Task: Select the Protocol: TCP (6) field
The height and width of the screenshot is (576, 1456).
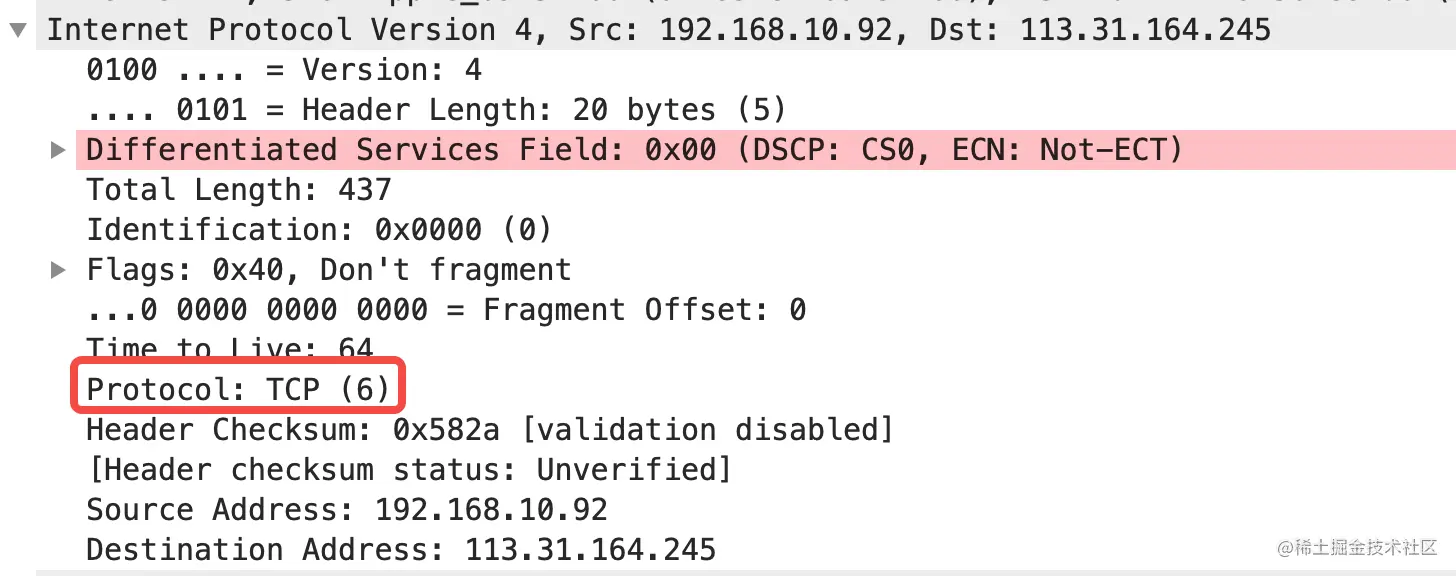Action: click(238, 390)
